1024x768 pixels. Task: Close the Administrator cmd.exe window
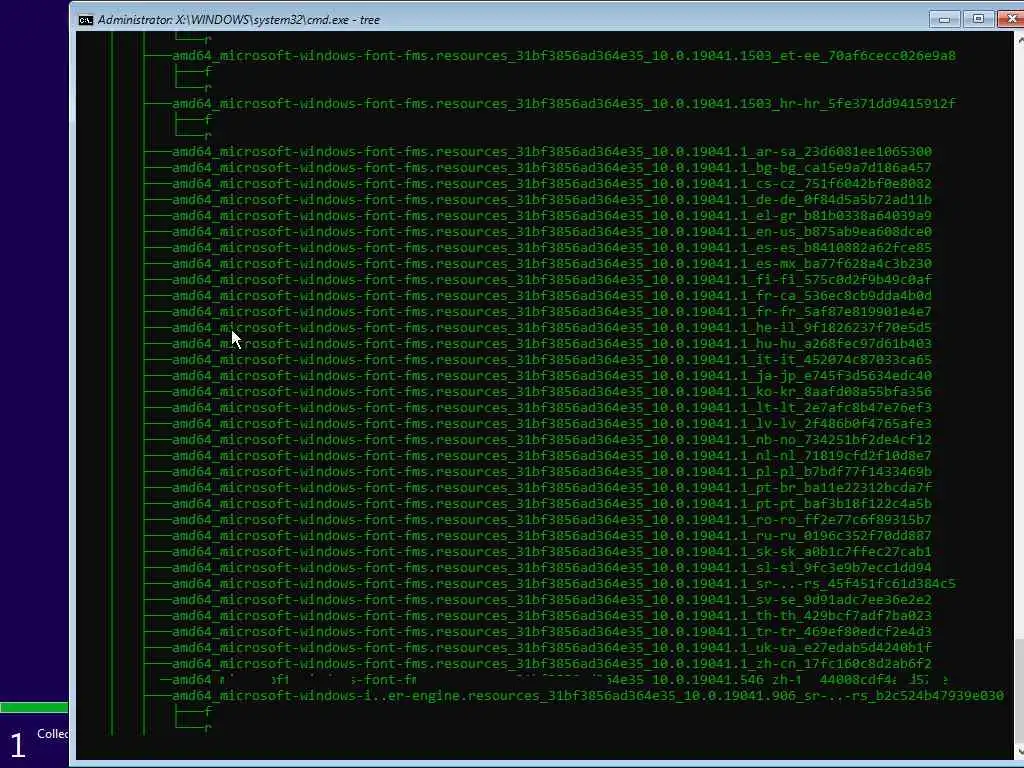point(1011,19)
